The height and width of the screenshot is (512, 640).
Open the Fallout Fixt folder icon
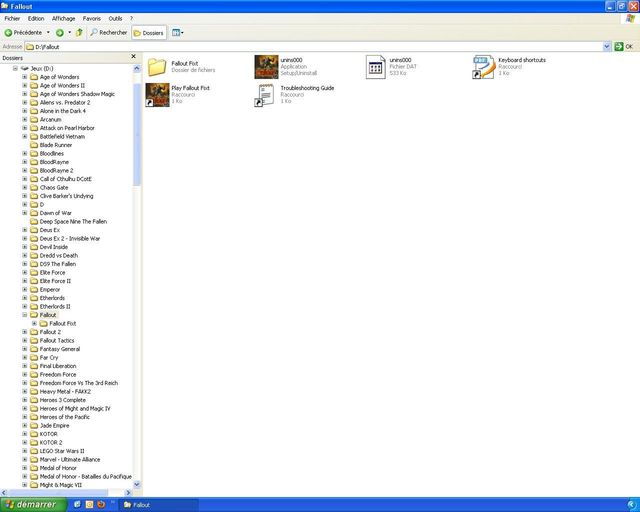tap(157, 67)
